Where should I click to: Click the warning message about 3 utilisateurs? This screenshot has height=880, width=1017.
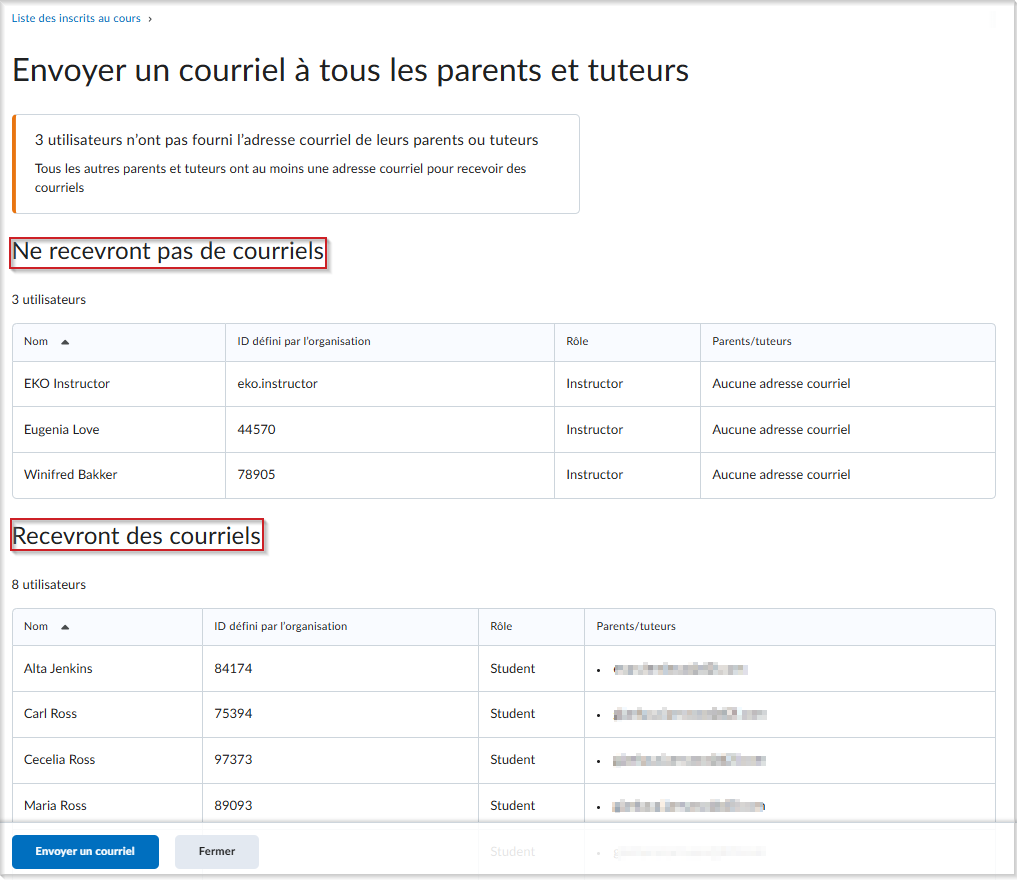coord(295,163)
